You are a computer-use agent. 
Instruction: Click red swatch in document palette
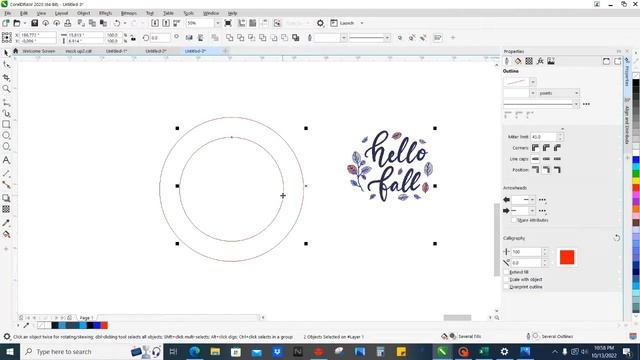(104, 325)
